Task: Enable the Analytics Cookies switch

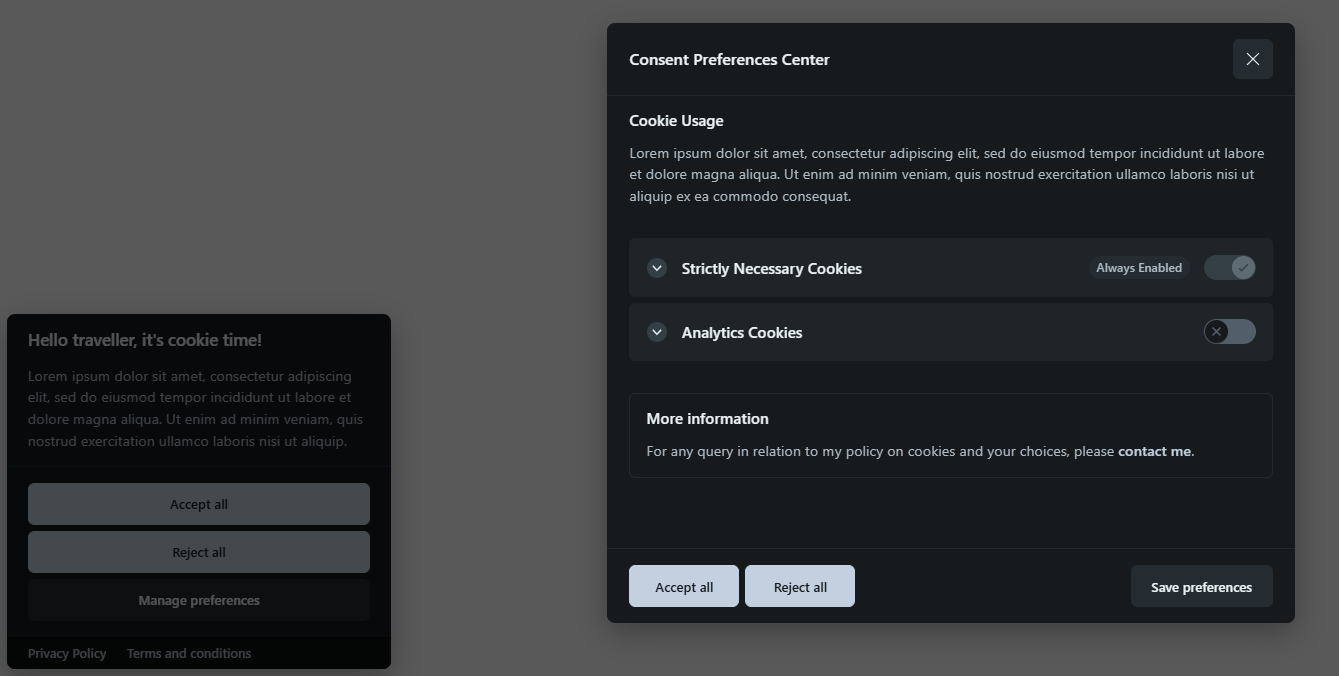Action: pyautogui.click(x=1229, y=332)
